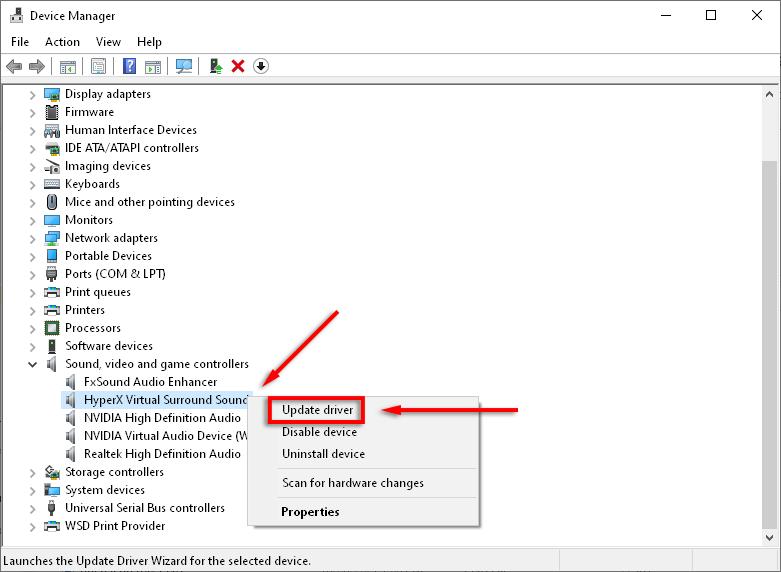
Task: Open Properties from the context menu
Action: (310, 512)
